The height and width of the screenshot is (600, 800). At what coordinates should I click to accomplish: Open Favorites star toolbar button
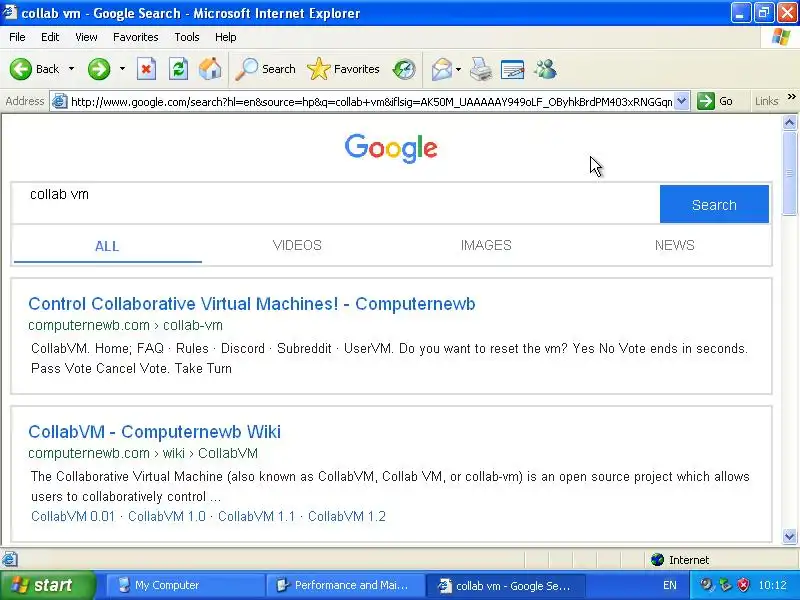pos(343,69)
